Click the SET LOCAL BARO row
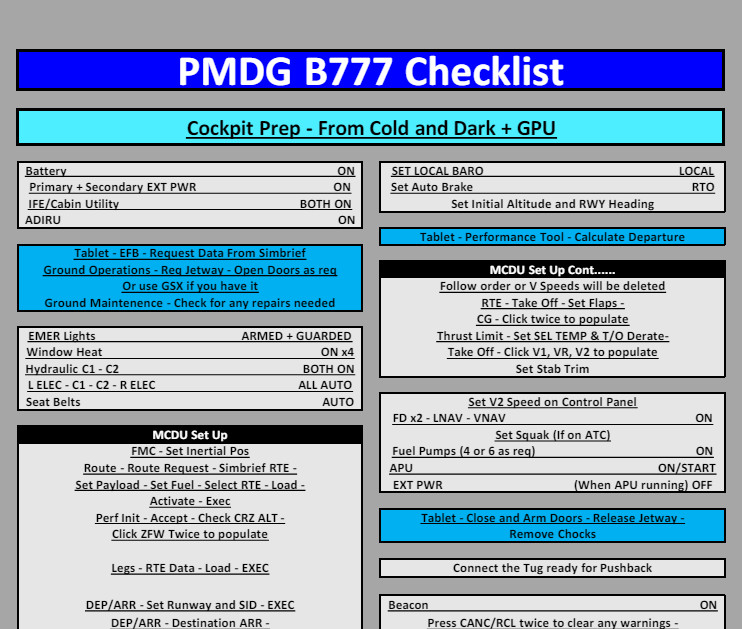 coord(552,171)
